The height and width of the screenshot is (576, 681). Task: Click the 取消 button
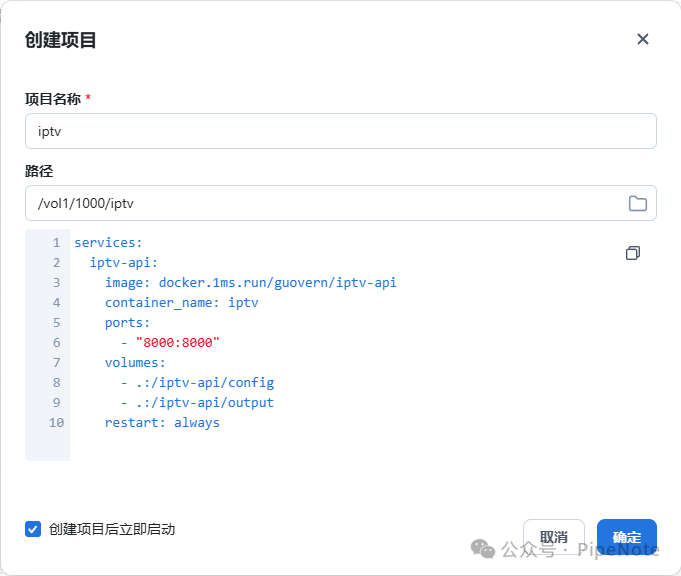point(553,537)
